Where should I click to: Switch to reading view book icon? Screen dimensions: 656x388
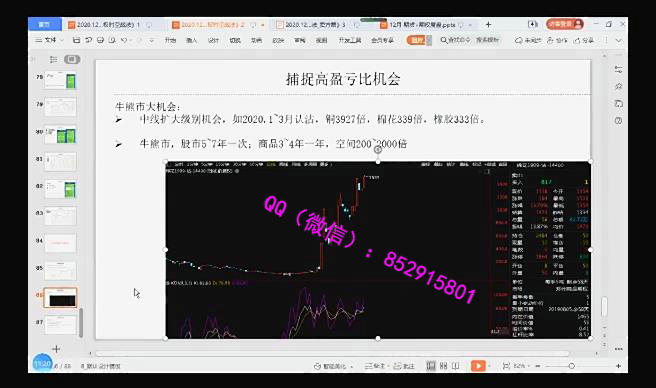click(x=456, y=366)
